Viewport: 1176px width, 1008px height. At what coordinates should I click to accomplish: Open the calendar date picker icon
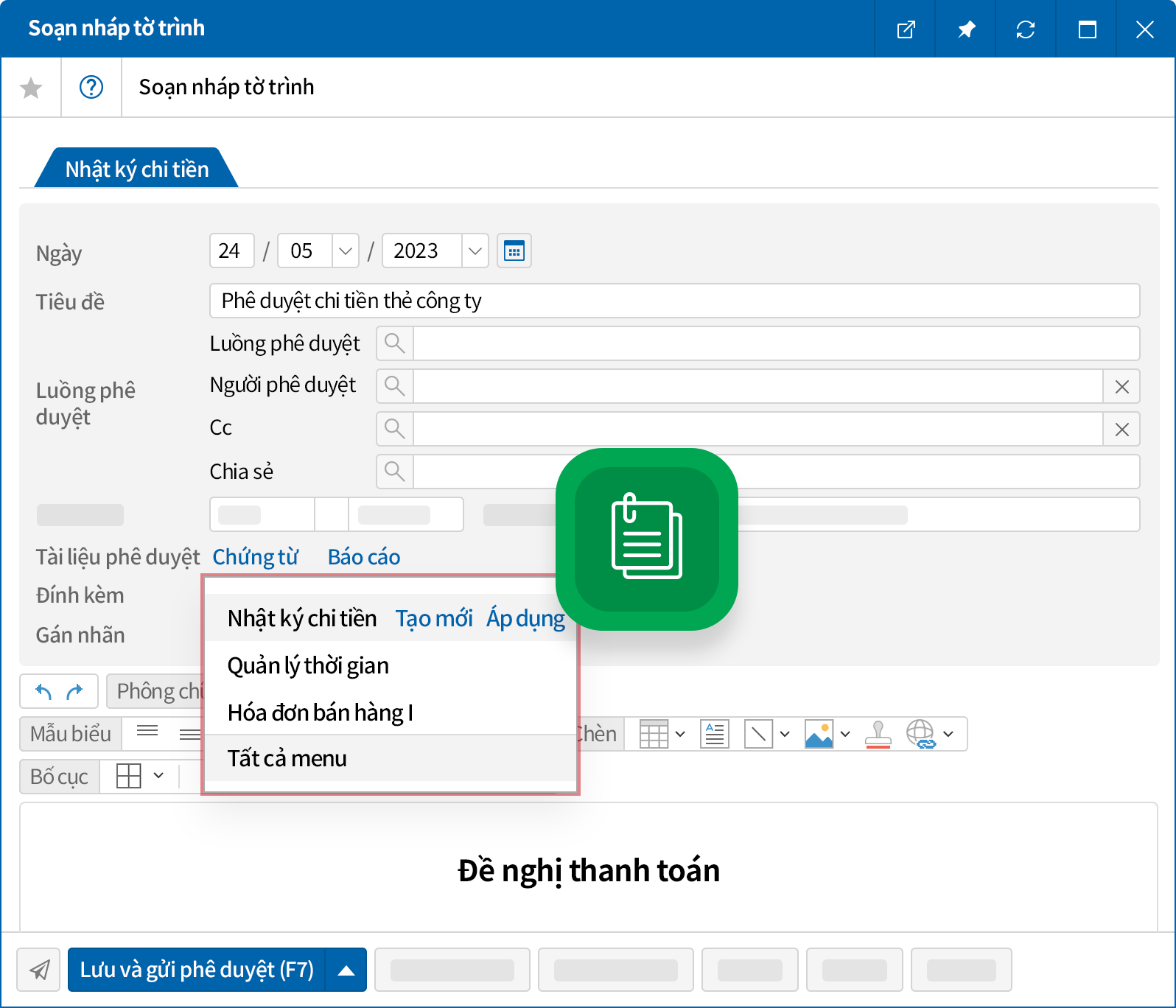(x=514, y=251)
